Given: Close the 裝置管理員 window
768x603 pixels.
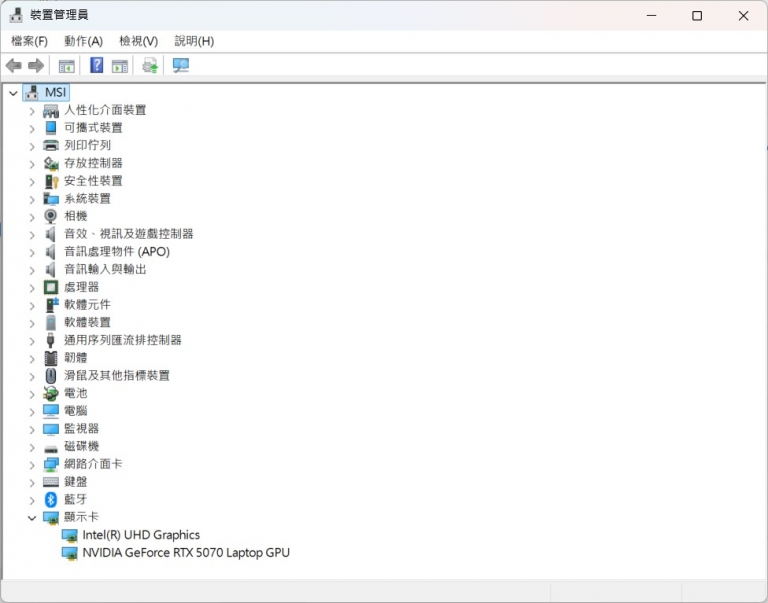Looking at the screenshot, I should pos(743,16).
